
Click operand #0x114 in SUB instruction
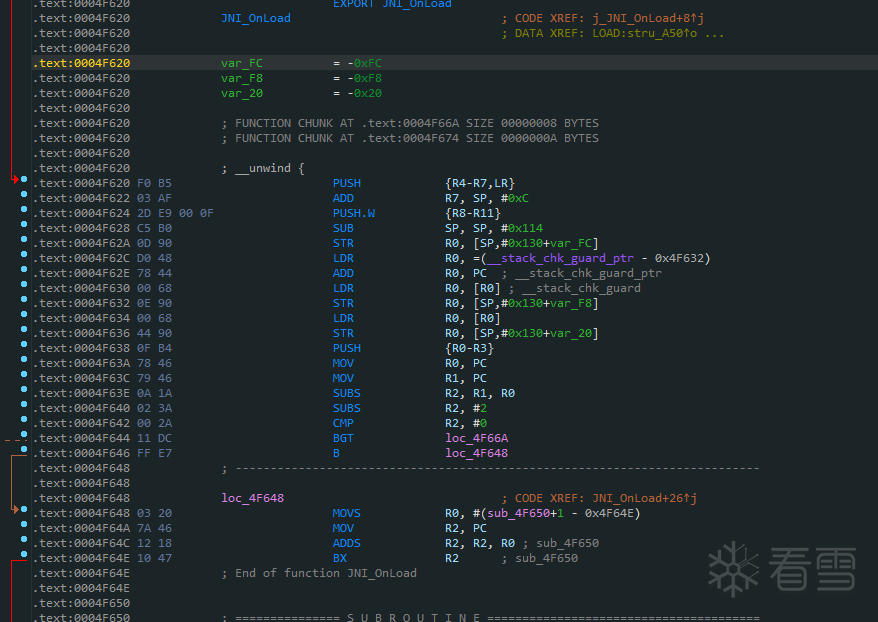[x=522, y=228]
